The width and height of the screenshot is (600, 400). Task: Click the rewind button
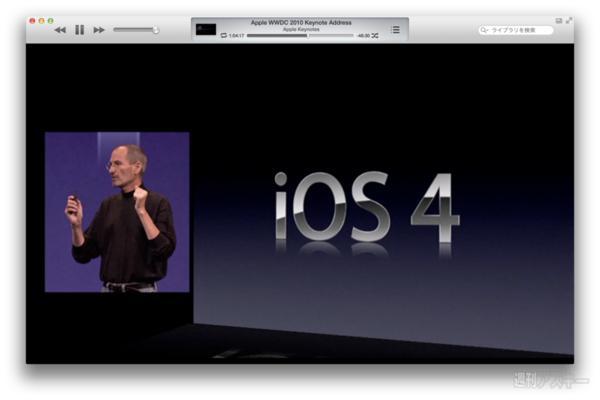(60, 30)
